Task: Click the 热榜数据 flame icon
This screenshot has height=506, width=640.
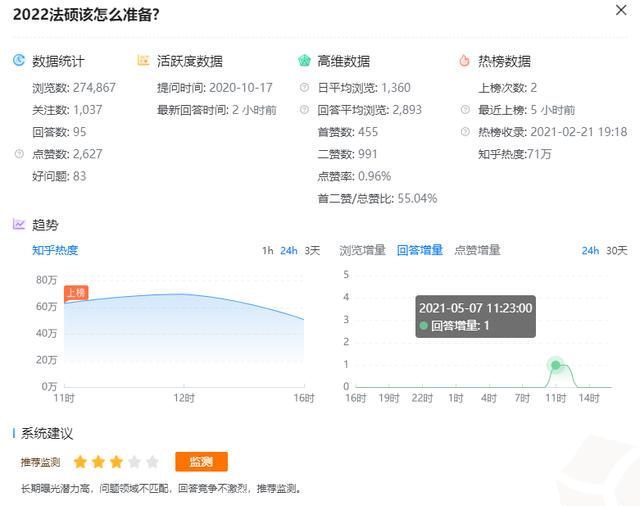Action: [464, 61]
